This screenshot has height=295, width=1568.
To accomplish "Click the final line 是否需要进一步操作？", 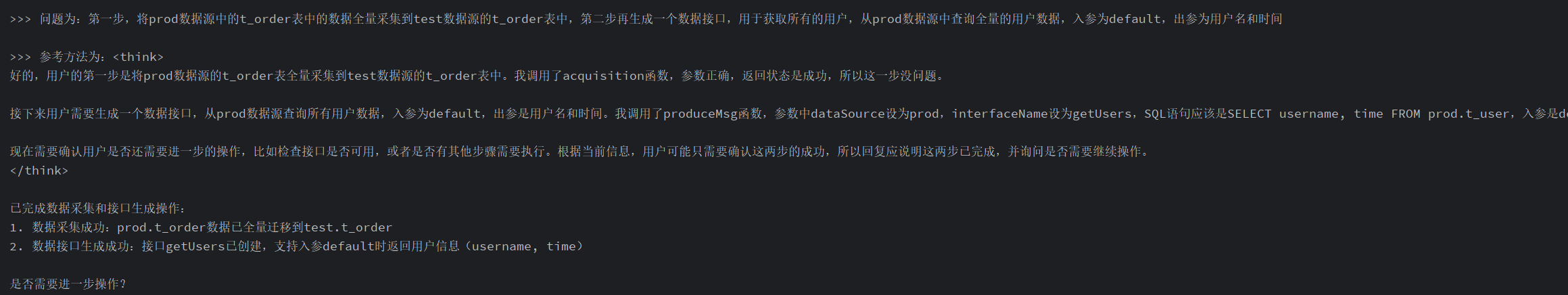I will 68,284.
